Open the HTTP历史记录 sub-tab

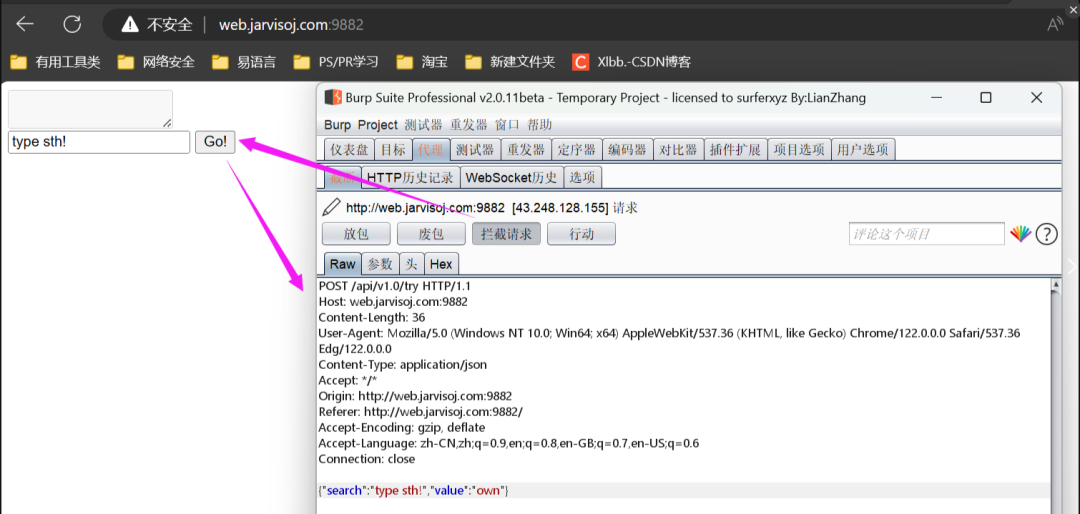click(x=410, y=177)
